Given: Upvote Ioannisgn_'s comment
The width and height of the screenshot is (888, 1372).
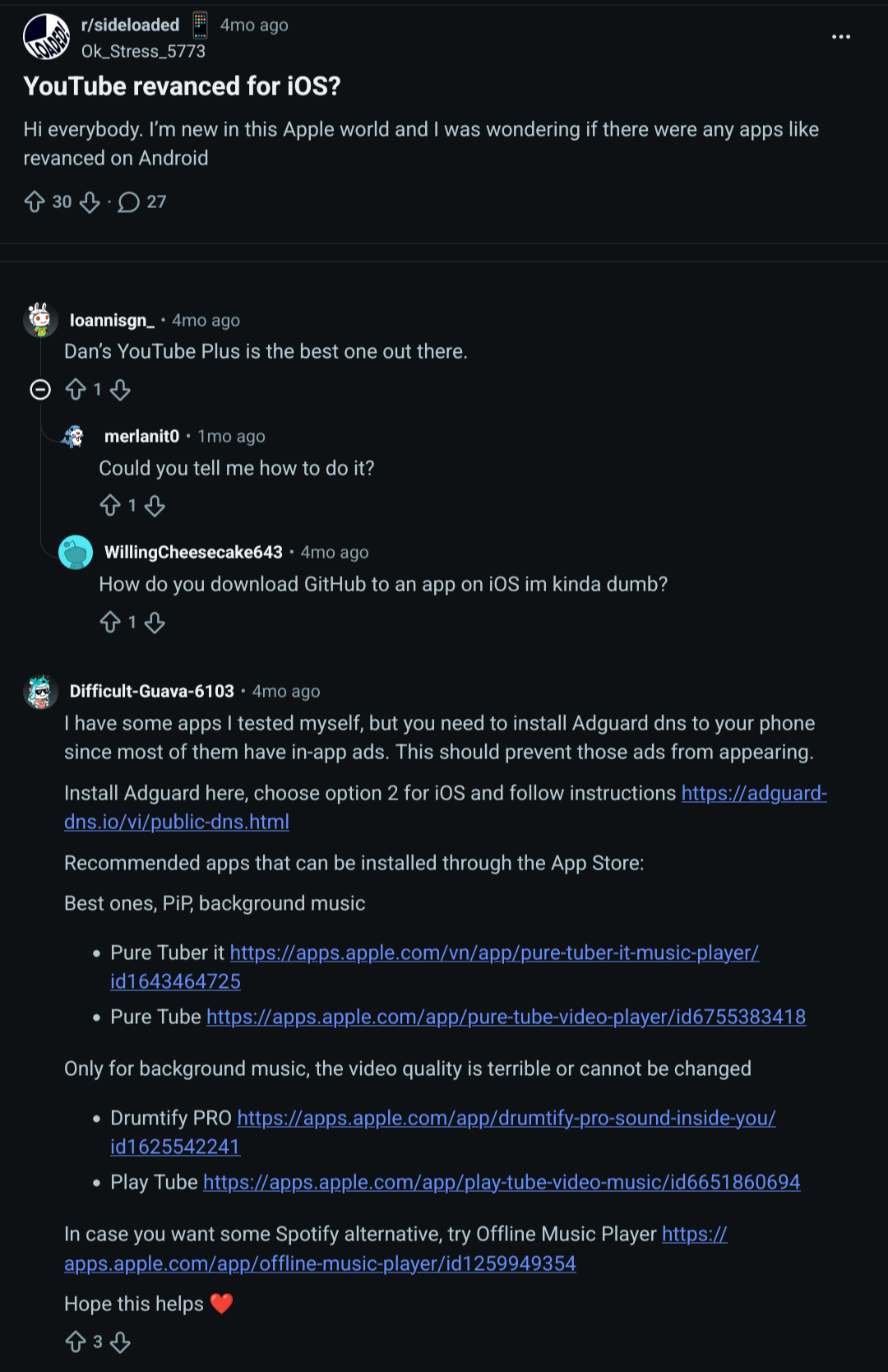Looking at the screenshot, I should (76, 389).
